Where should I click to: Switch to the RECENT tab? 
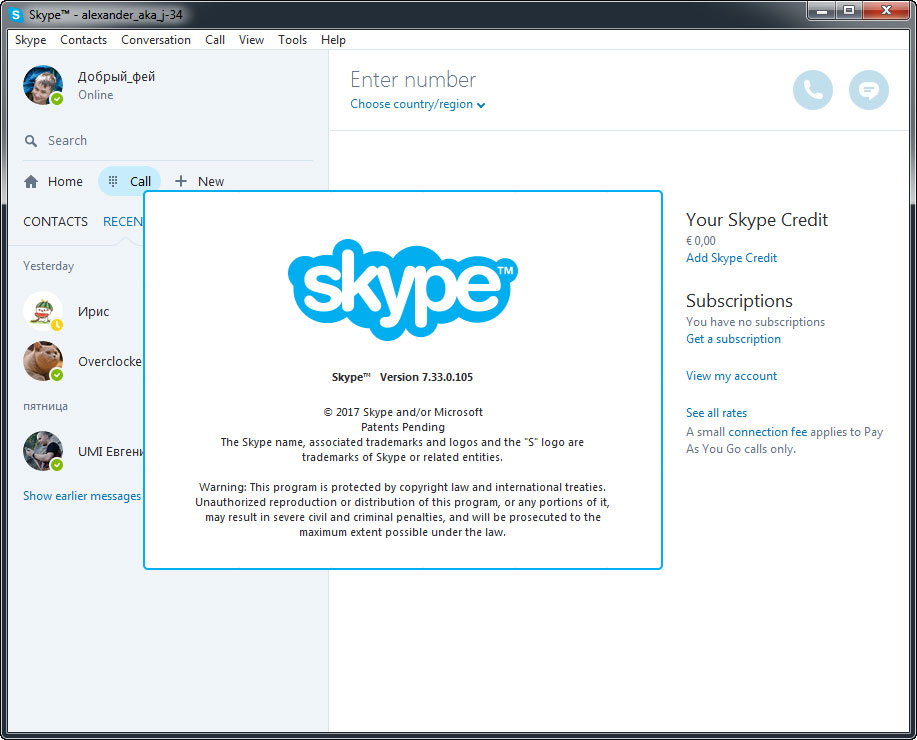click(x=123, y=222)
